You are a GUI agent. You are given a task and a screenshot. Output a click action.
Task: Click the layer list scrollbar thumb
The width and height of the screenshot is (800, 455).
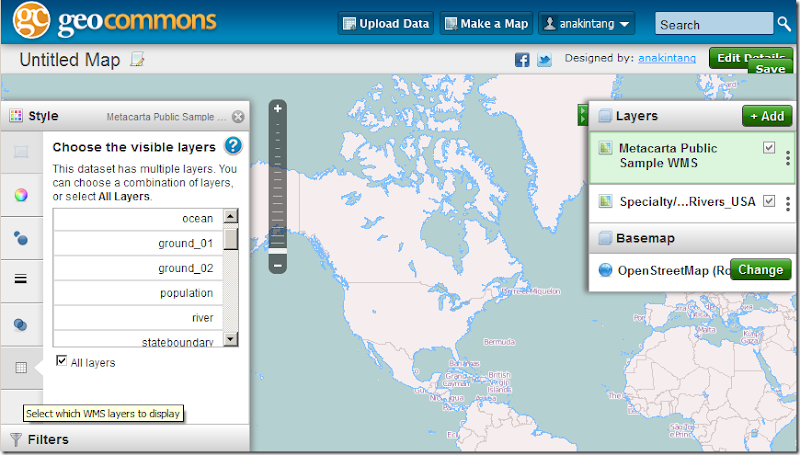click(231, 239)
